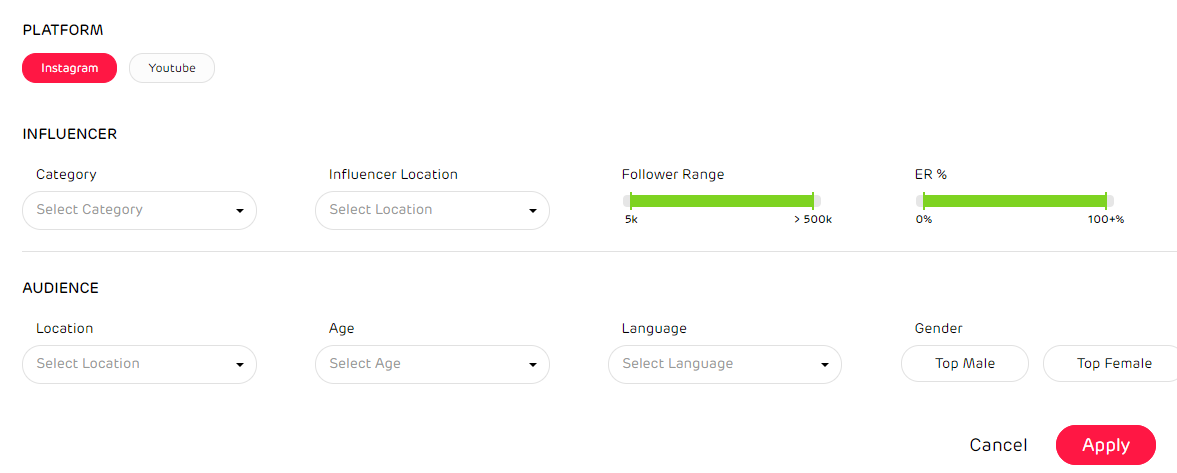Viewport: 1177px width, 473px height.
Task: Open the Select Category dropdown
Action: [x=130, y=210]
